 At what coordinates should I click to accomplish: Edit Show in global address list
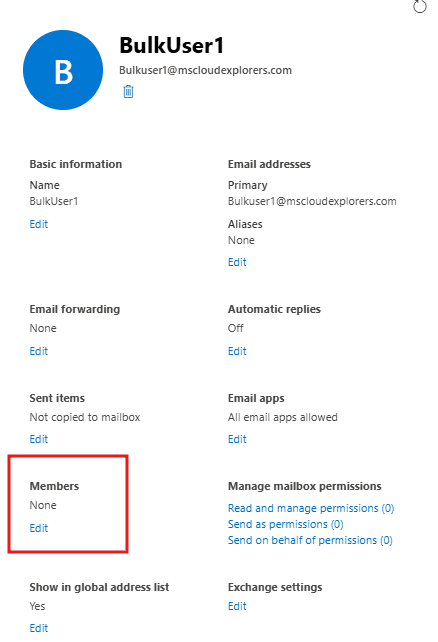[x=38, y=628]
